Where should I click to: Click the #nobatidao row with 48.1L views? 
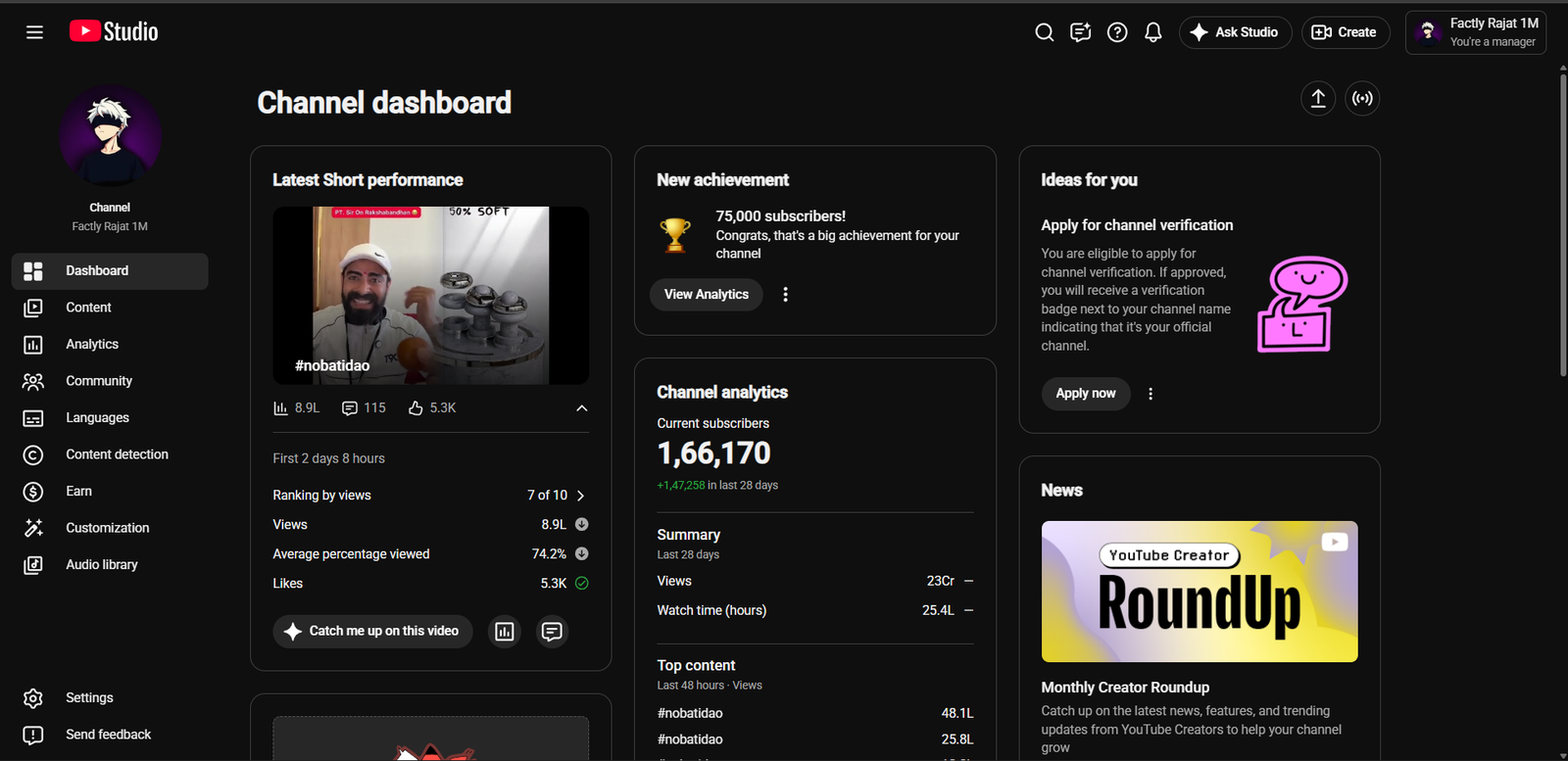click(815, 714)
